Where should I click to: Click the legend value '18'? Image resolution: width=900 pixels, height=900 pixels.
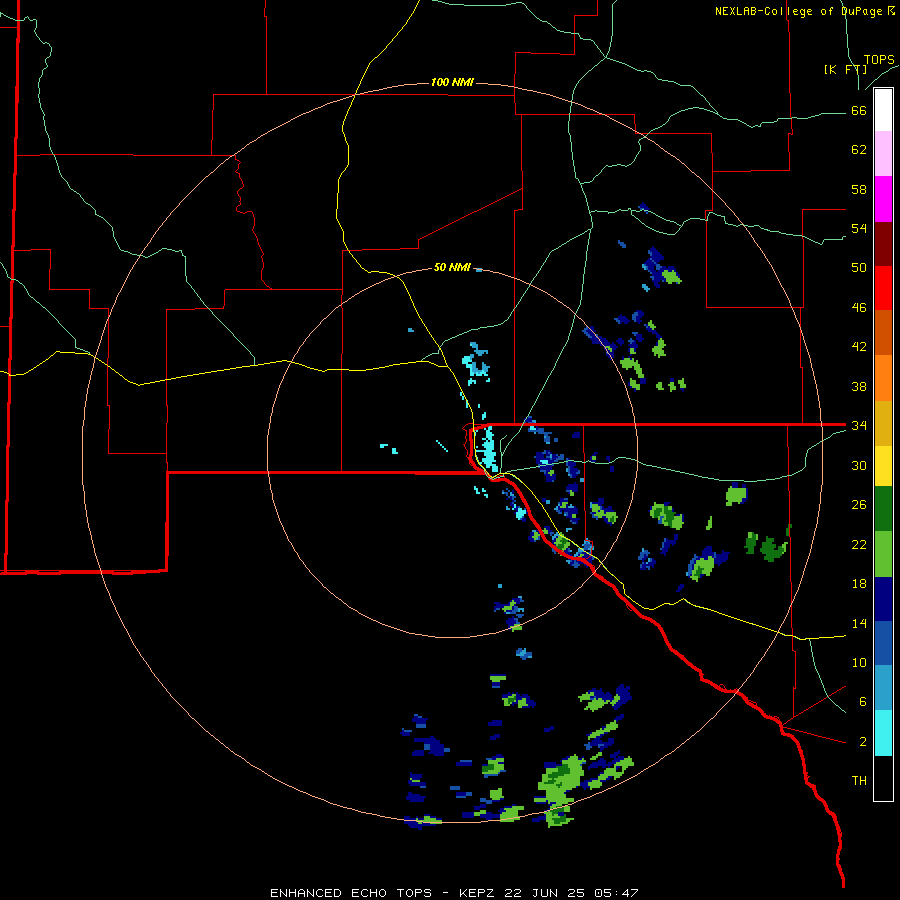pos(859,584)
